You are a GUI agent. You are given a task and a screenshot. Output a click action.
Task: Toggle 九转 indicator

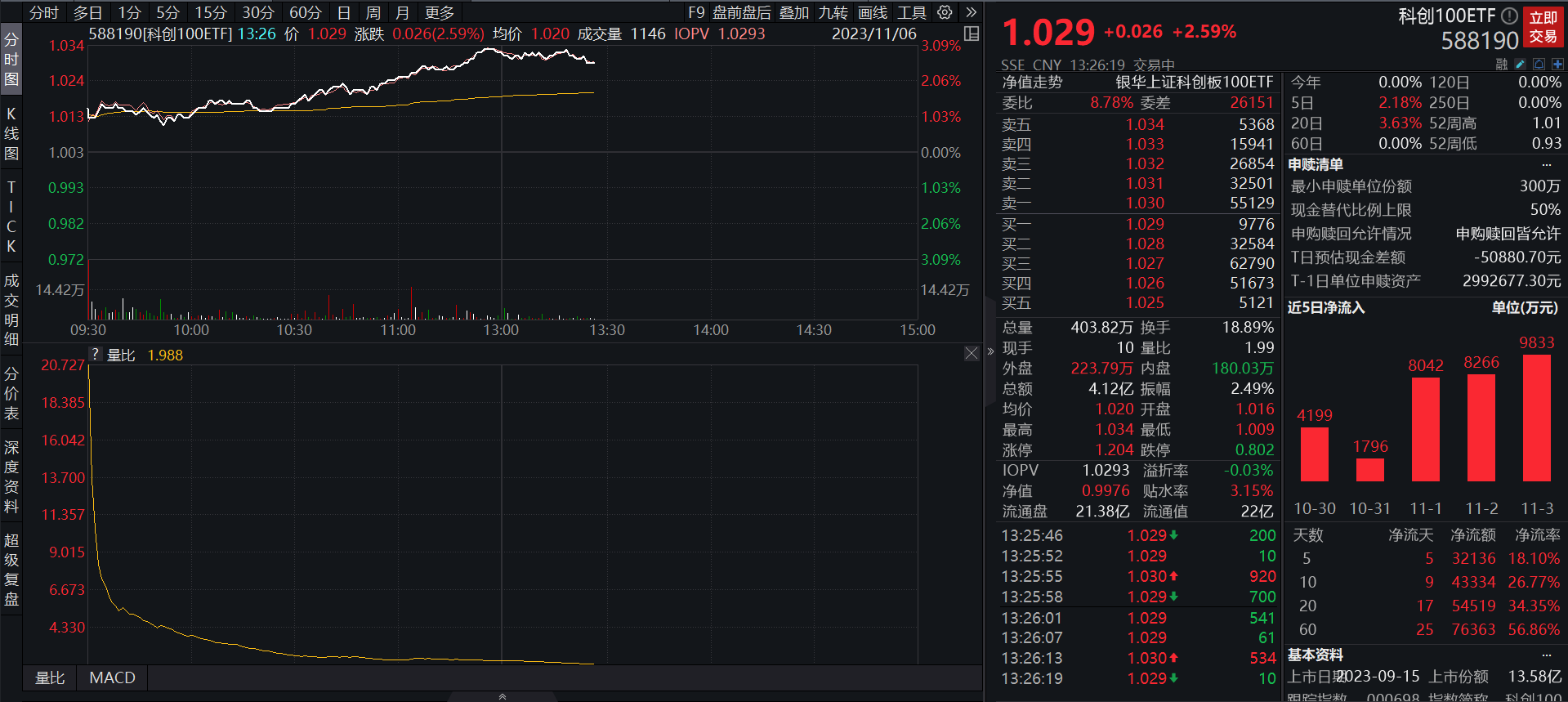coord(833,12)
